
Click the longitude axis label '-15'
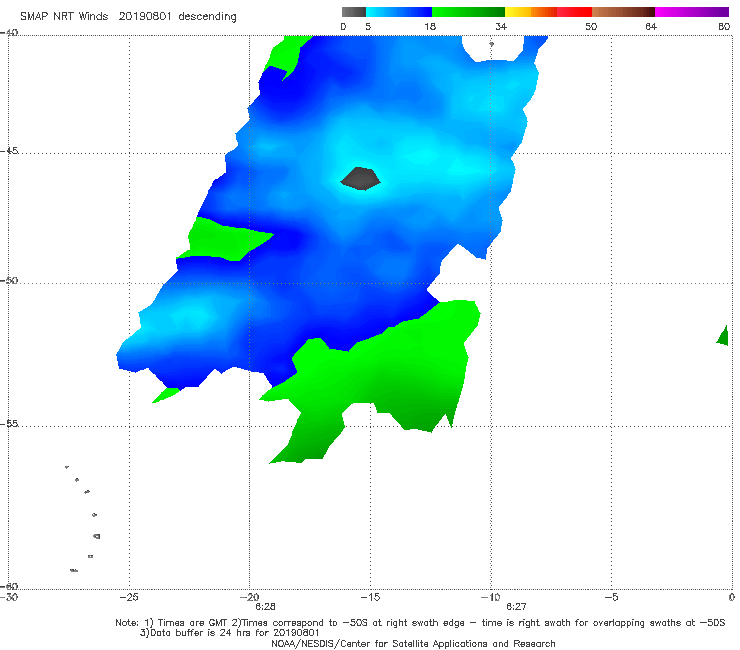point(370,597)
